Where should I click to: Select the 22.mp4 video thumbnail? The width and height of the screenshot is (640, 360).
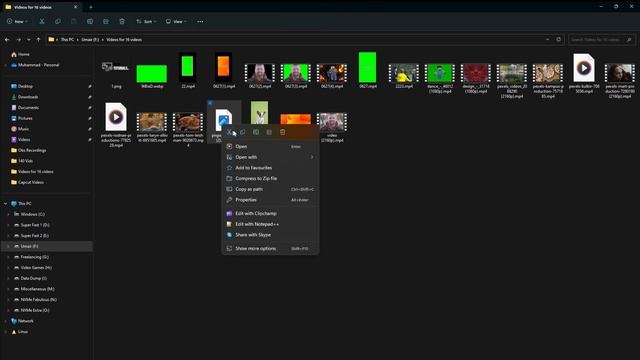(x=187, y=67)
